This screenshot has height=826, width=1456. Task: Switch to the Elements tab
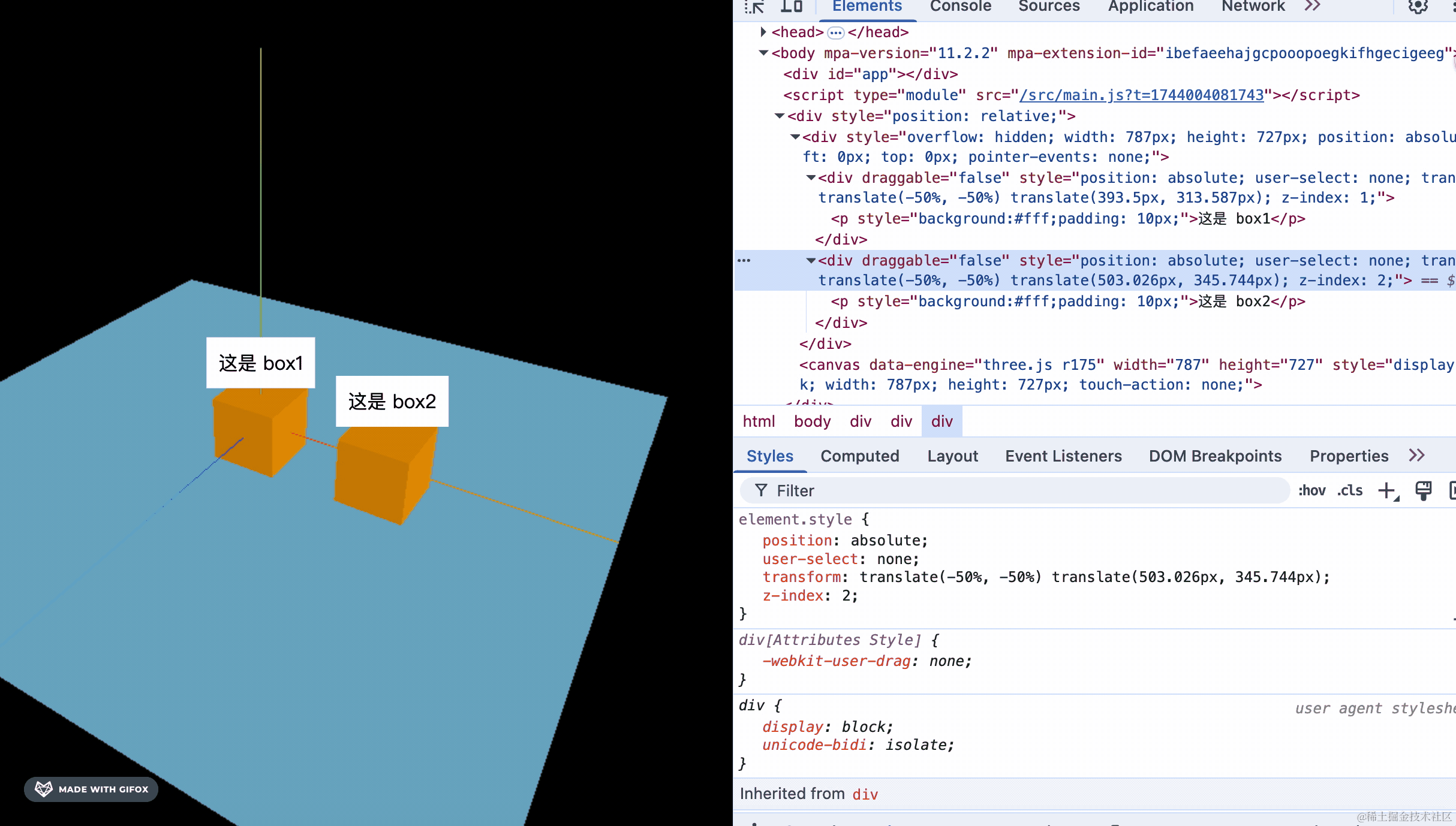click(x=867, y=7)
